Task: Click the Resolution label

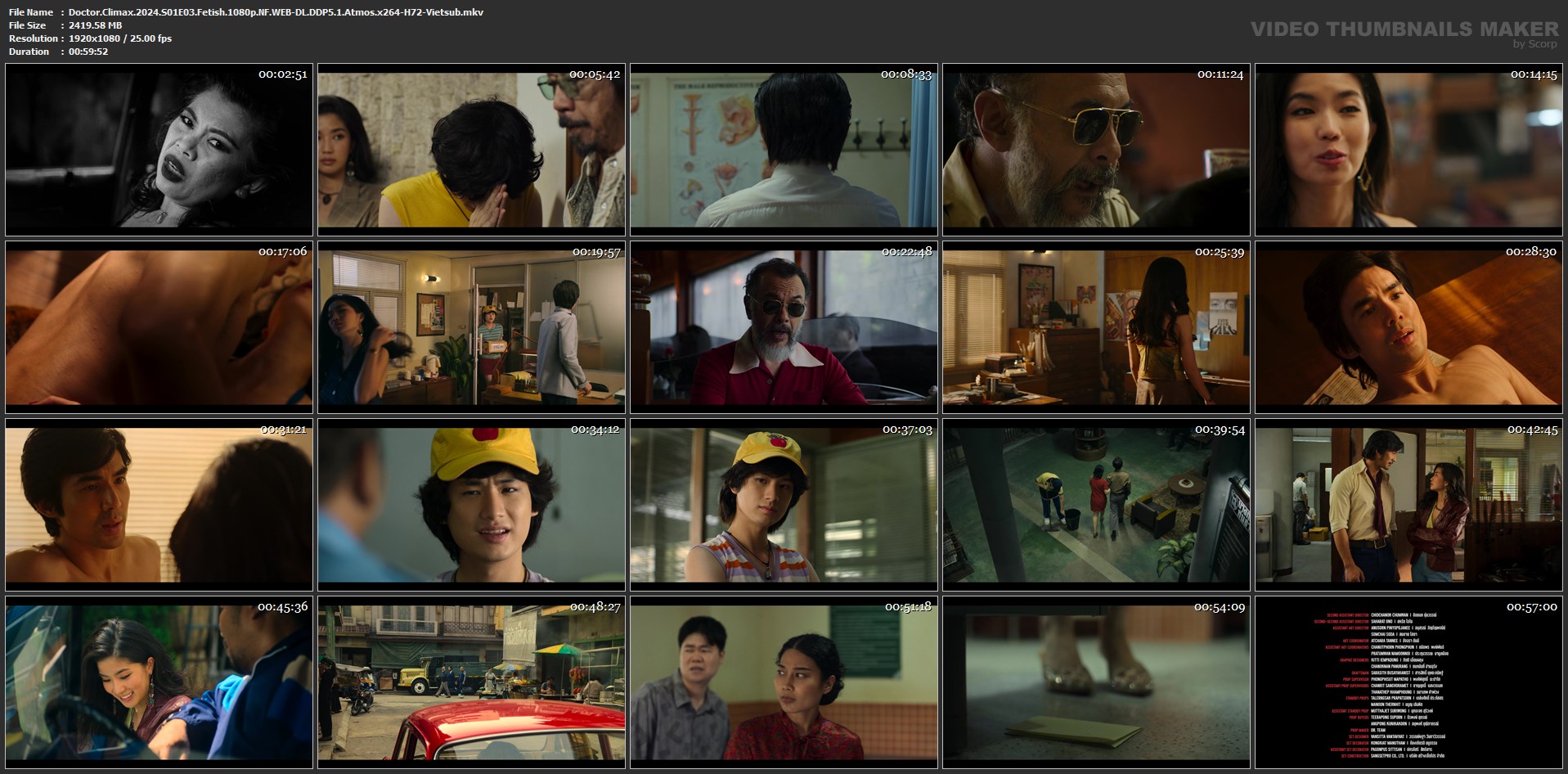Action: [34, 38]
